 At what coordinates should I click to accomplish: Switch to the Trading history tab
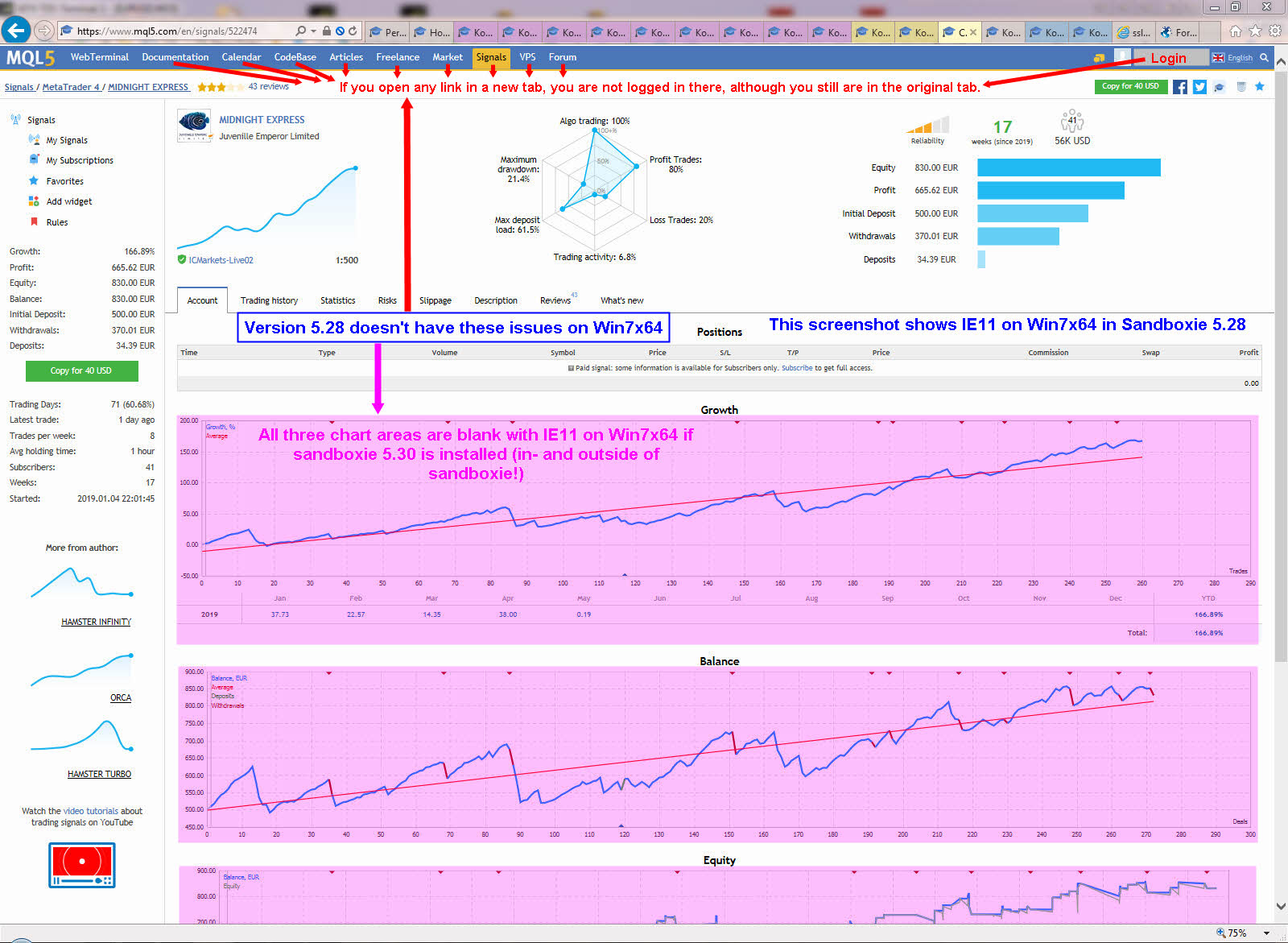[x=269, y=300]
